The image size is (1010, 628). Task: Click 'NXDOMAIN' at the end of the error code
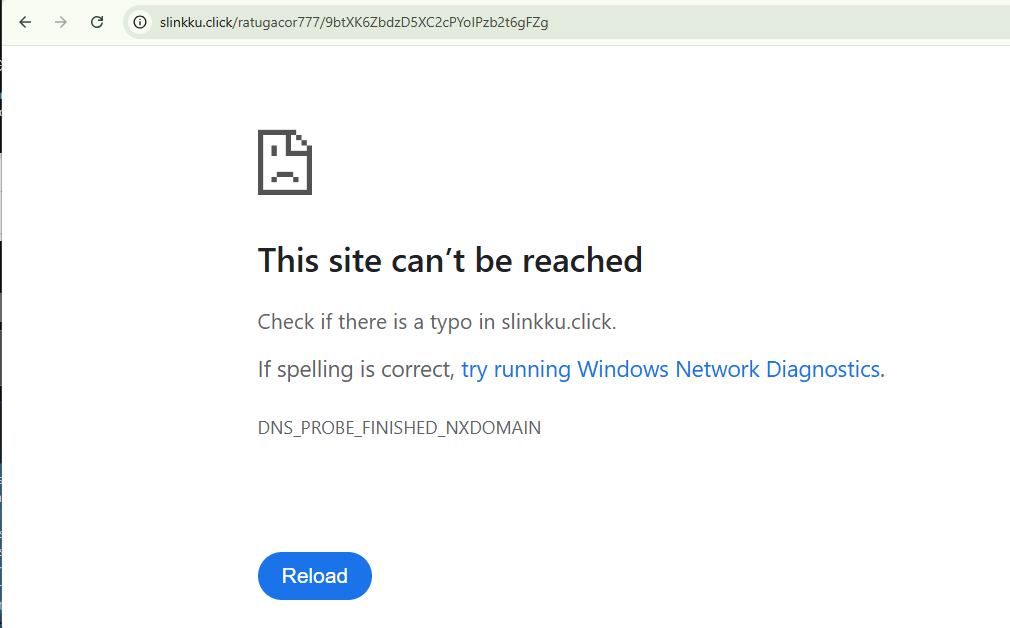493,428
